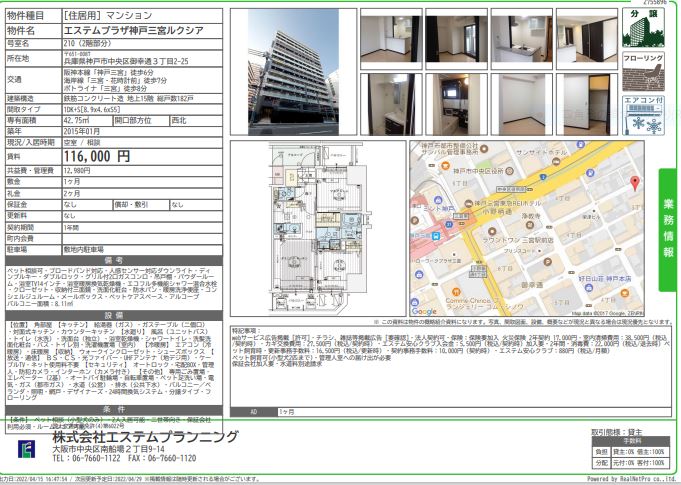Open the building exterior photo
This screenshot has height=485, width=681.
point(293,72)
